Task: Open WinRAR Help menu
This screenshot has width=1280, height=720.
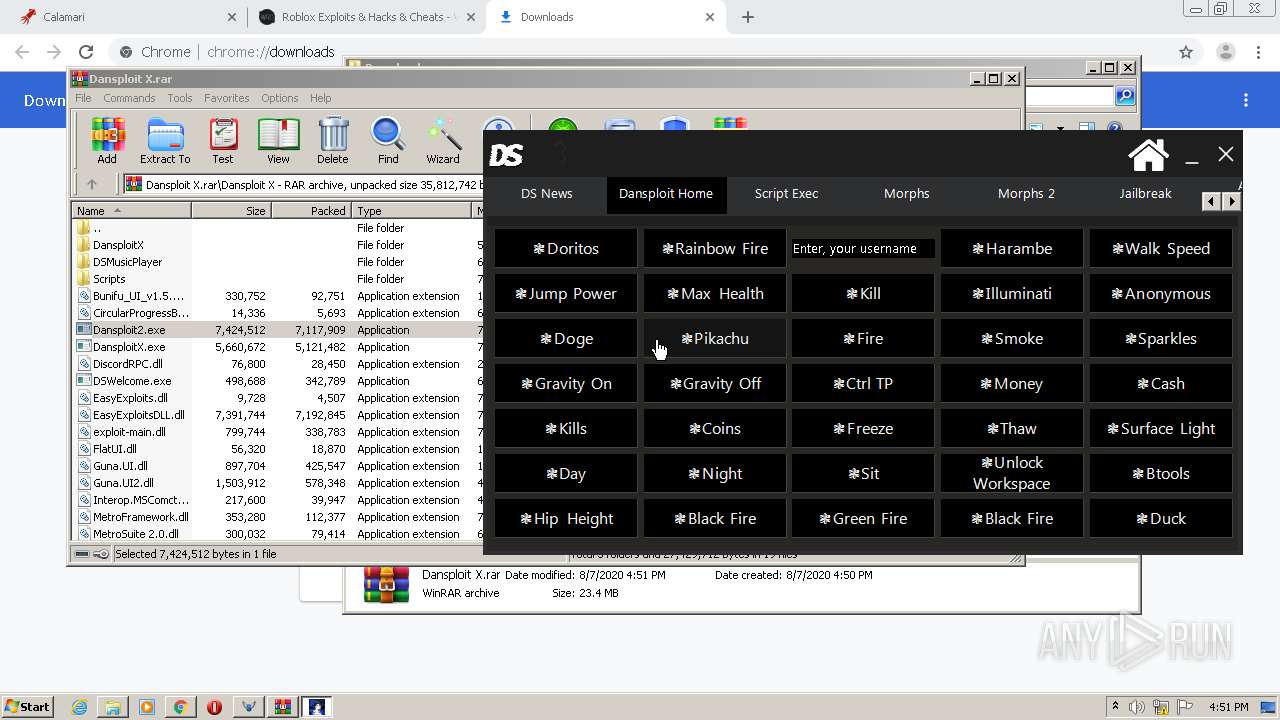Action: (x=320, y=98)
